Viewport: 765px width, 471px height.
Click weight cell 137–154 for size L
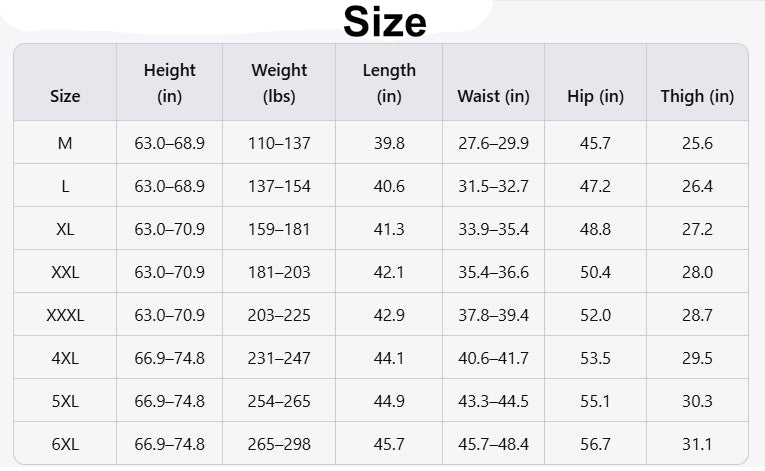279,186
